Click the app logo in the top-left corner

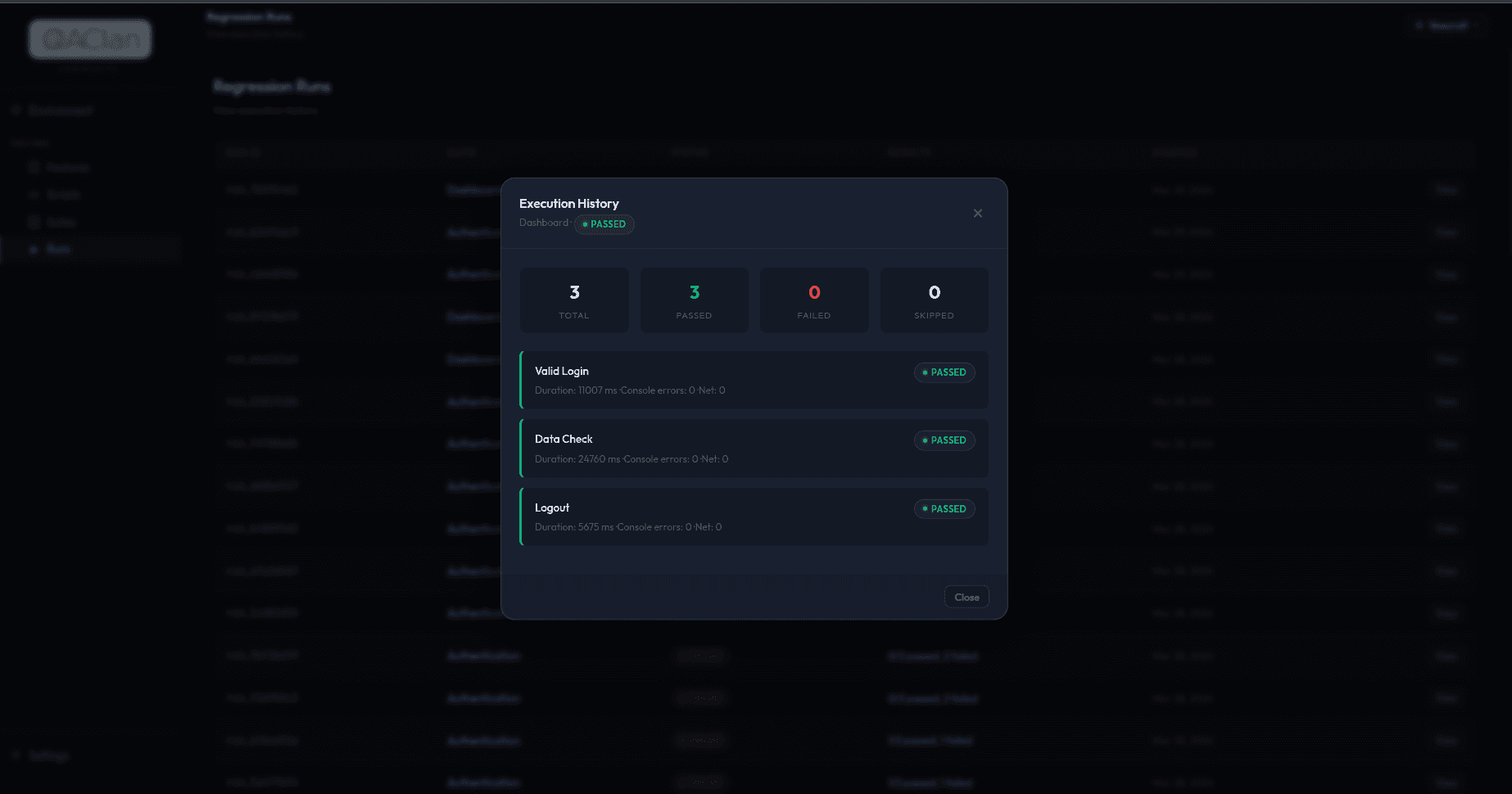(x=89, y=40)
